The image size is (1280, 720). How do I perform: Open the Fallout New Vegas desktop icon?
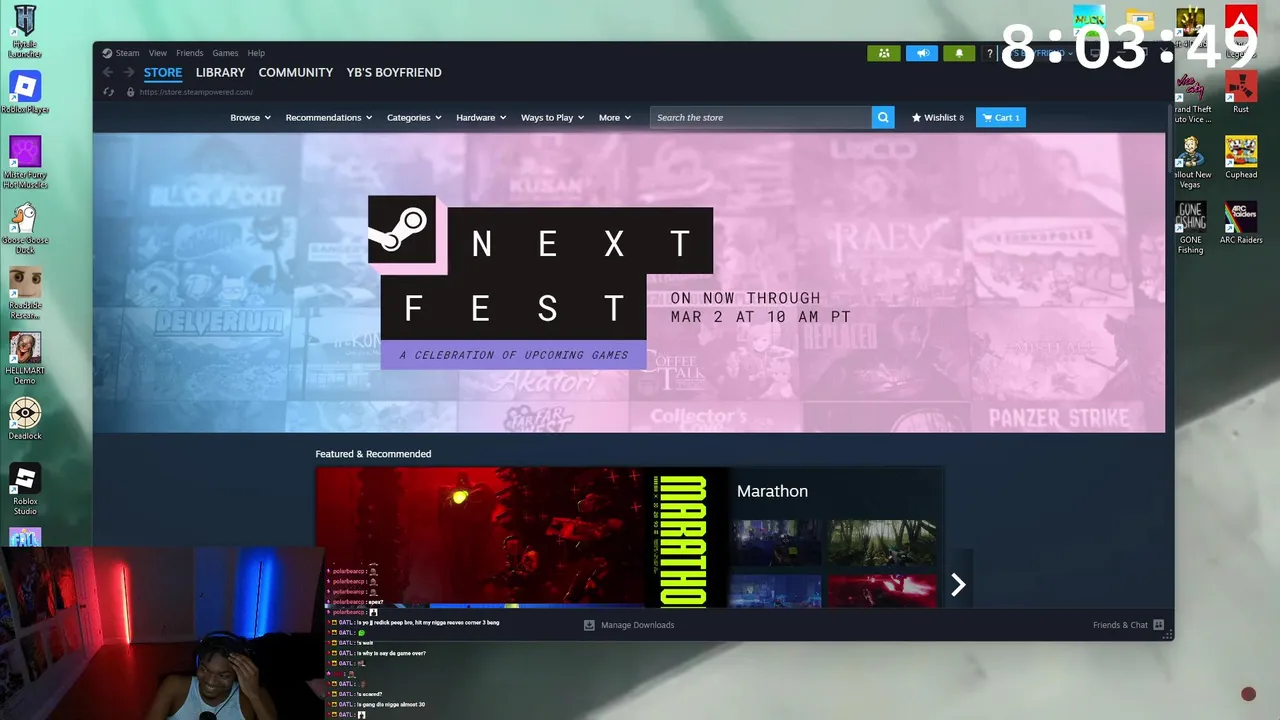[x=1190, y=162]
